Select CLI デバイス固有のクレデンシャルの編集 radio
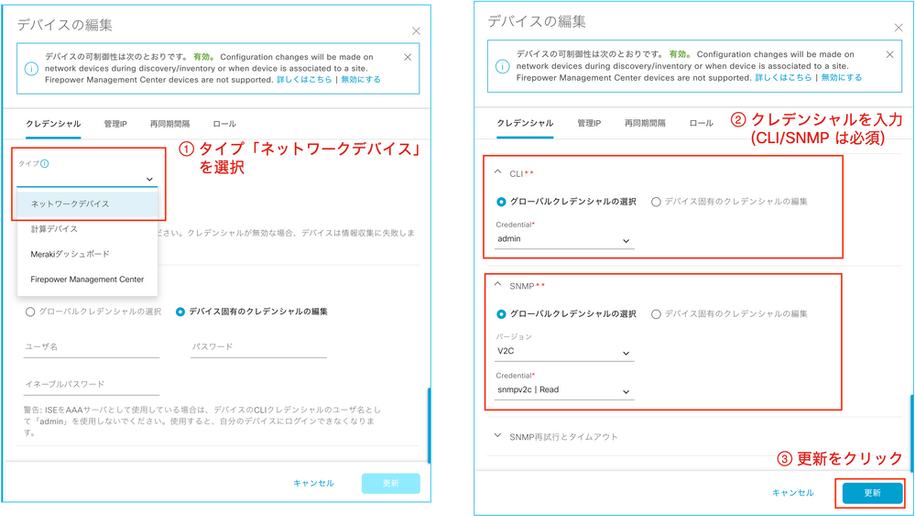 pos(656,202)
